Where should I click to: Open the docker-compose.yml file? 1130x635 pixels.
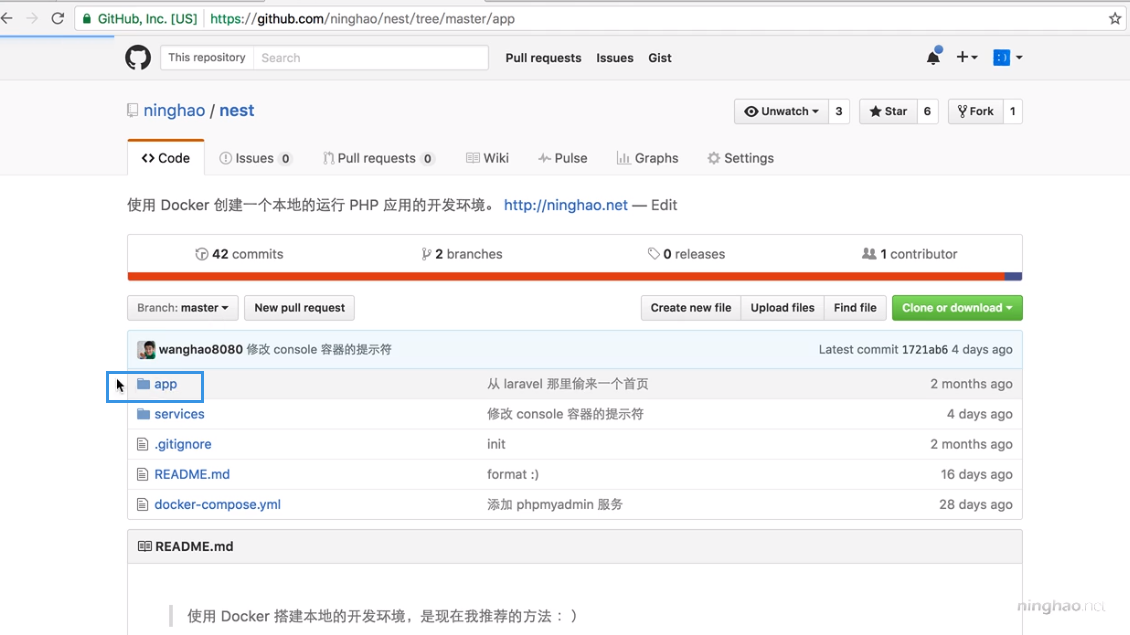218,505
